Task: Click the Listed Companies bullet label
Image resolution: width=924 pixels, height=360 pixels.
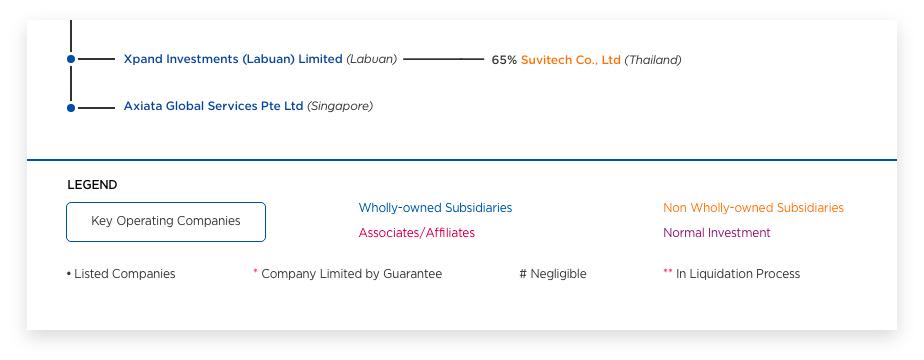Action: coord(121,274)
